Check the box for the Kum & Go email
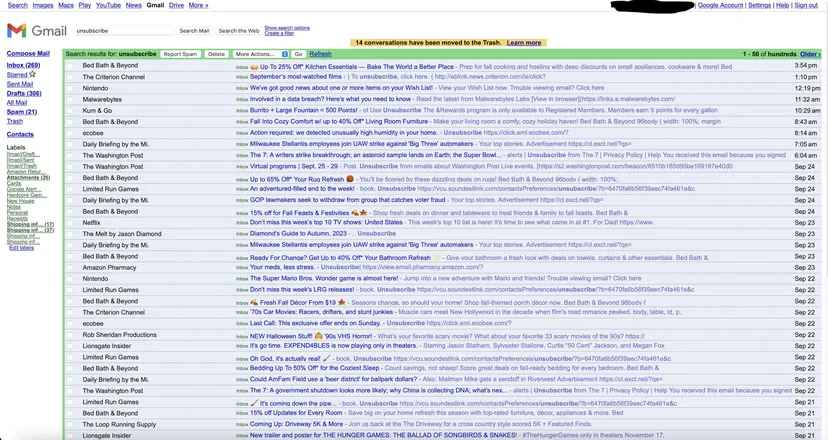This screenshot has width=828, height=440. click(x=70, y=110)
